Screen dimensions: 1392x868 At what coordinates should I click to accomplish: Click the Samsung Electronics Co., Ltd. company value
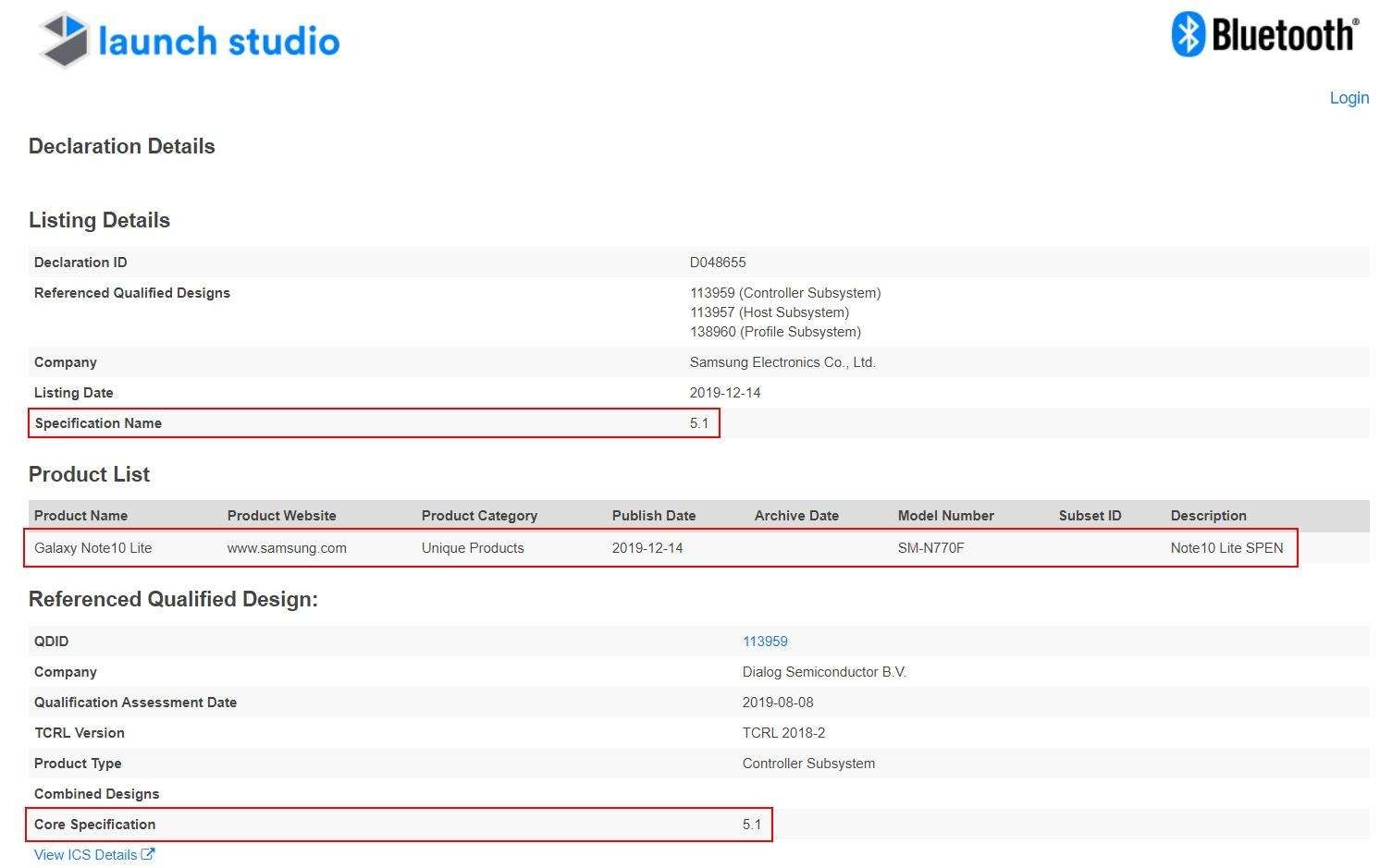pos(782,362)
